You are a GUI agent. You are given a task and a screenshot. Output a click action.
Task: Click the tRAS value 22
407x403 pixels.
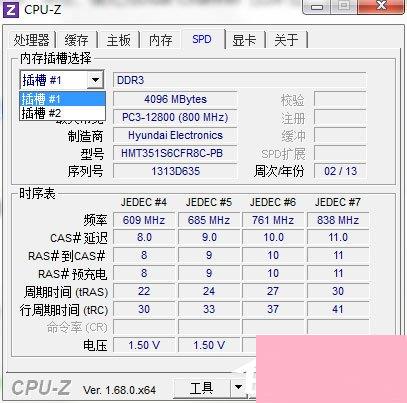point(144,291)
